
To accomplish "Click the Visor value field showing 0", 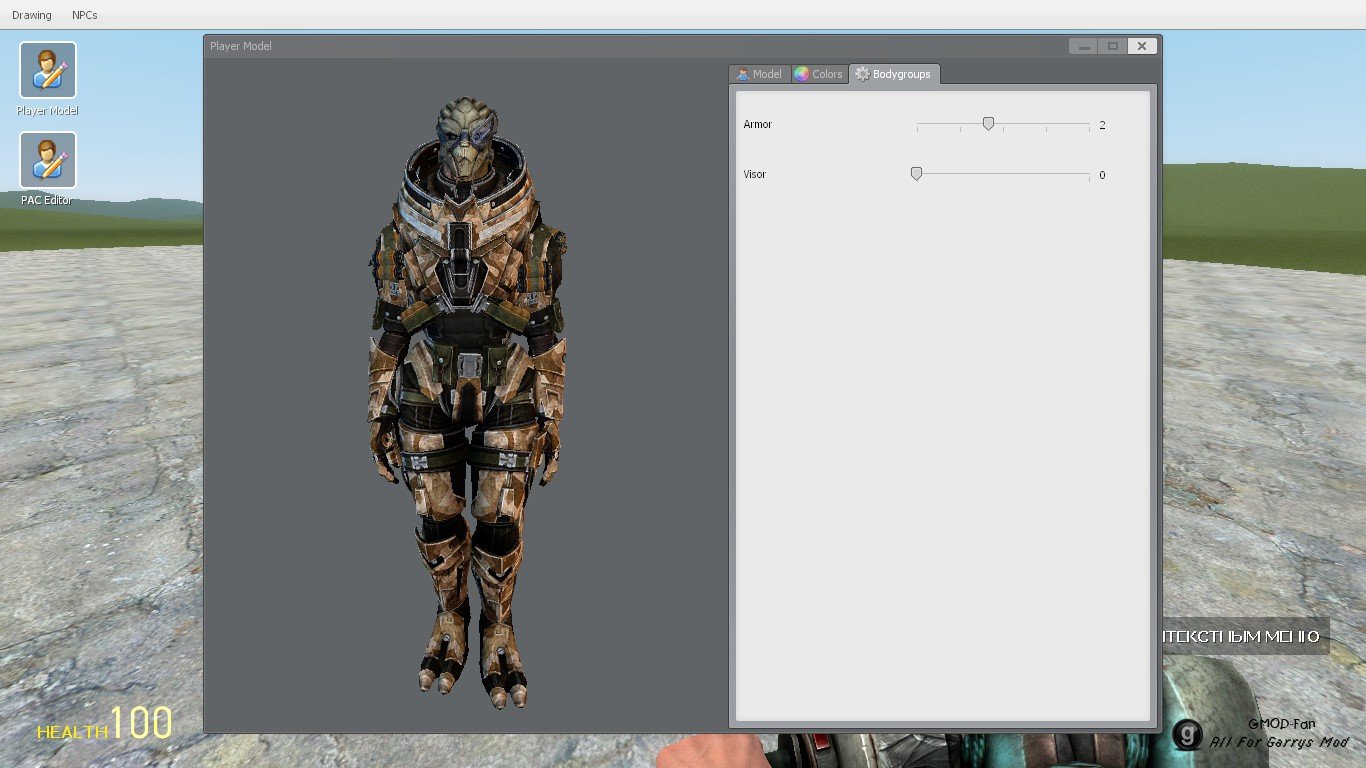I will pyautogui.click(x=1102, y=175).
